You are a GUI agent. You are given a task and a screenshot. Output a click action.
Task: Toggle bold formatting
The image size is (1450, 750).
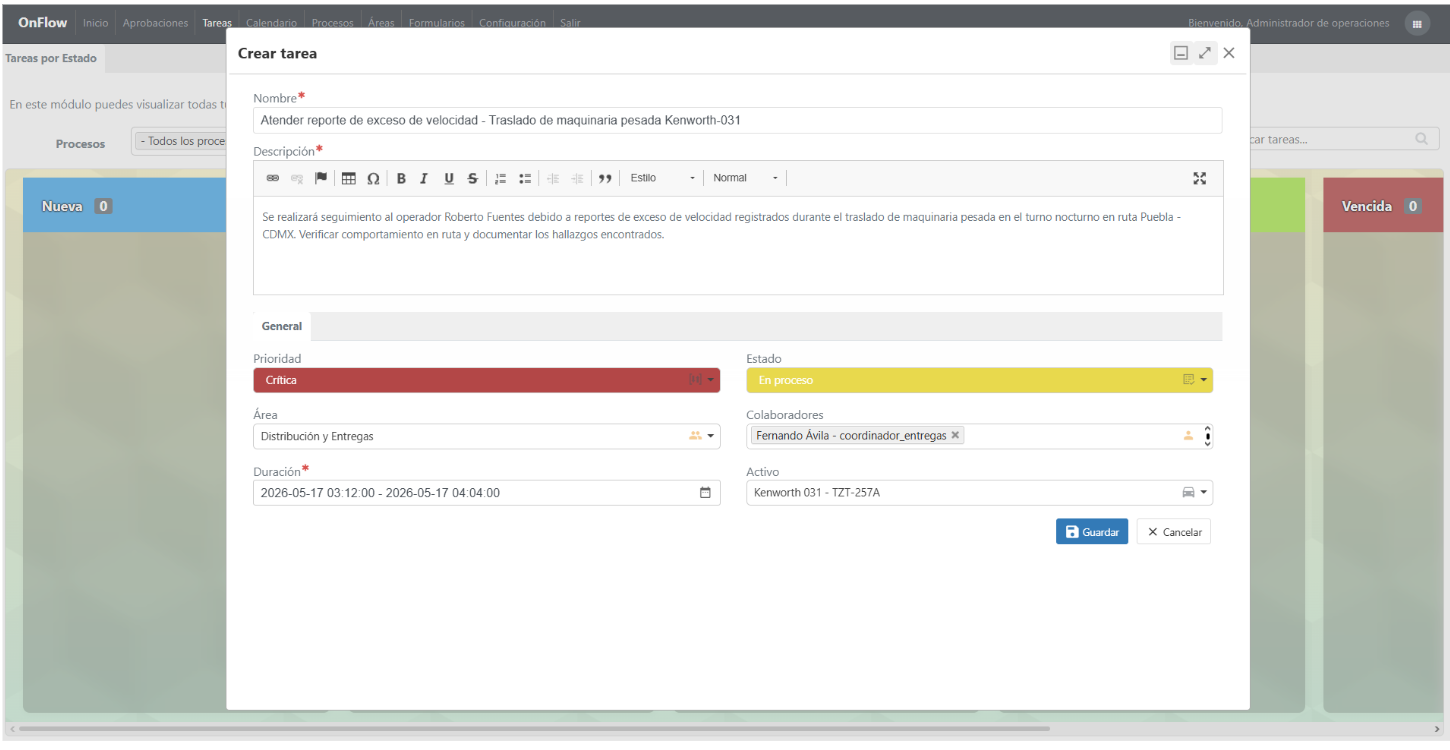401,178
